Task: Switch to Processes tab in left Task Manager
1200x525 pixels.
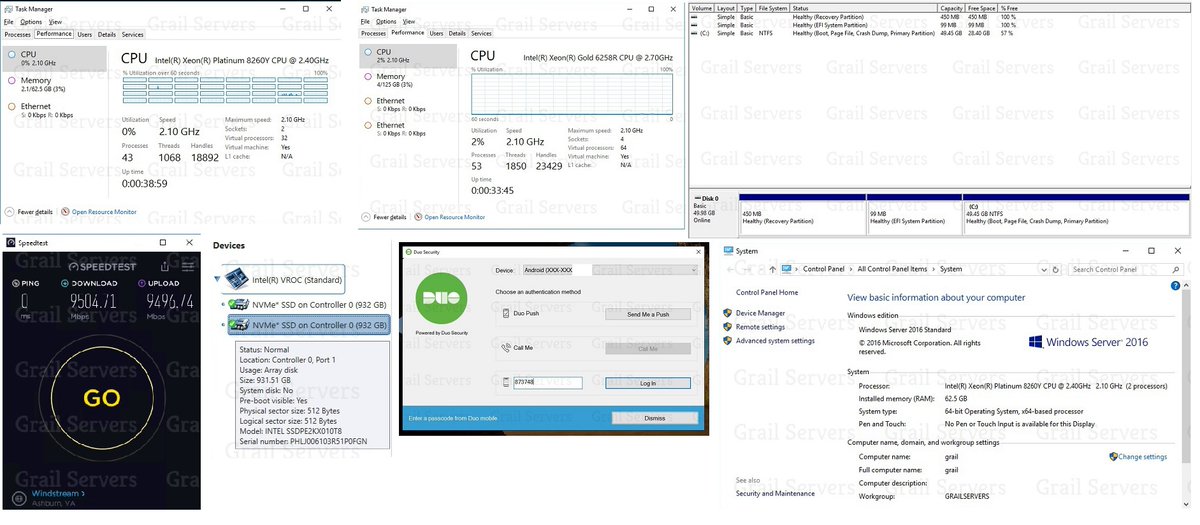Action: (x=18, y=34)
